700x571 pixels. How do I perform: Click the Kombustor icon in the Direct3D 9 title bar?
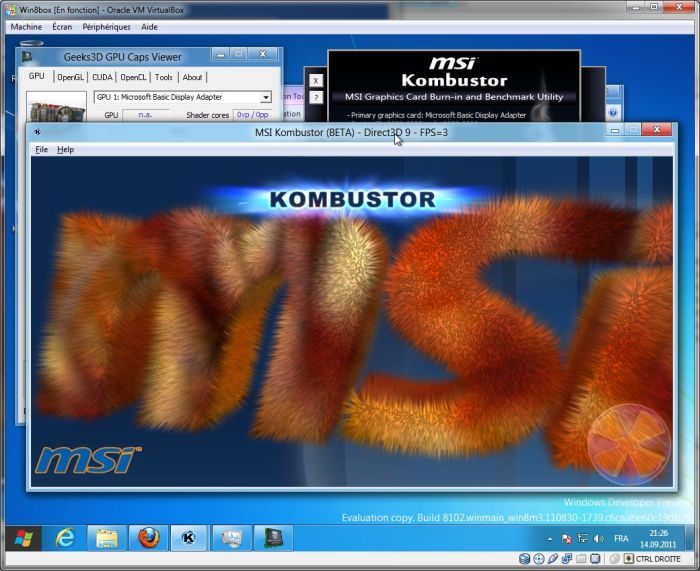[38, 132]
